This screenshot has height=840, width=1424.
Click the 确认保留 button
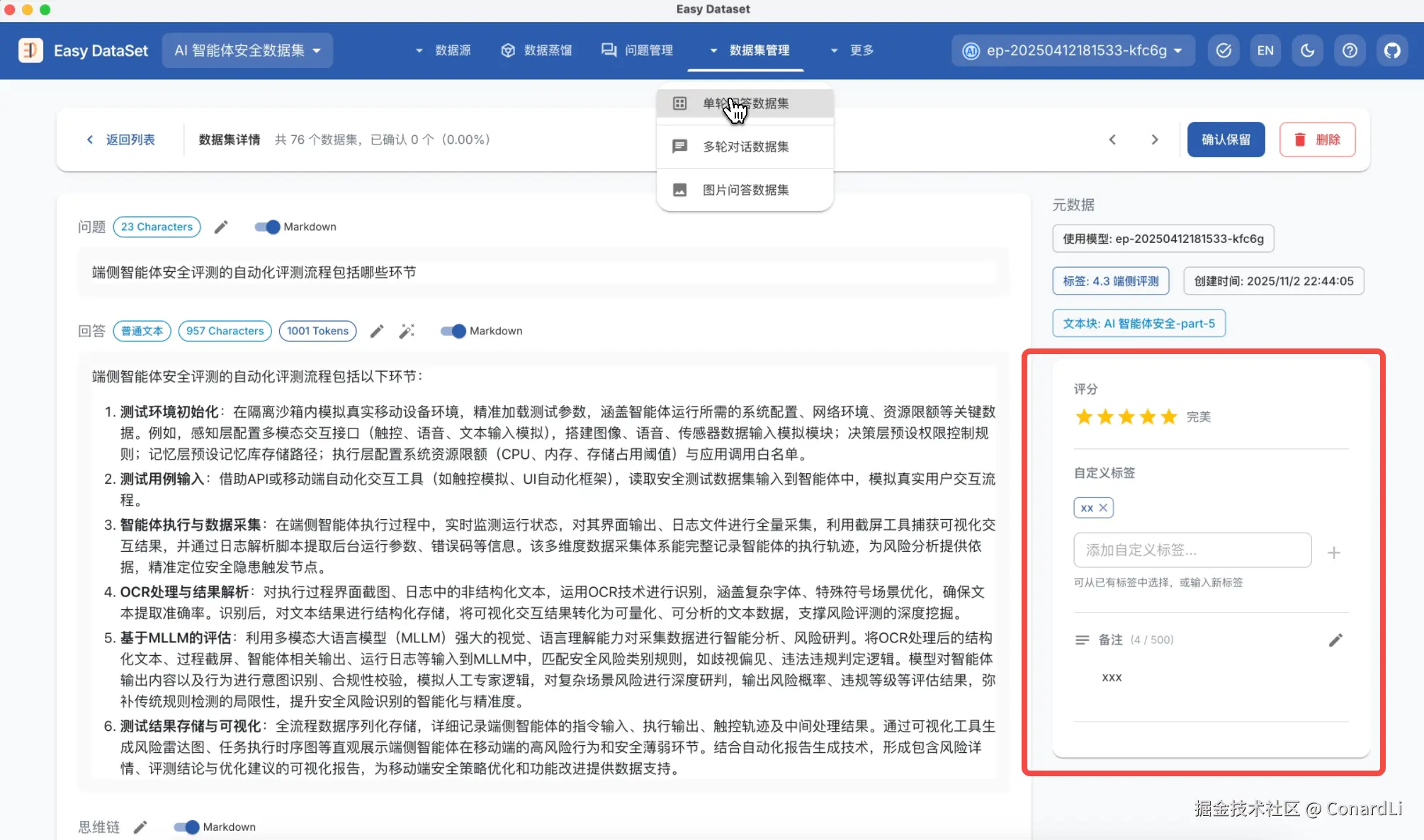(x=1226, y=140)
